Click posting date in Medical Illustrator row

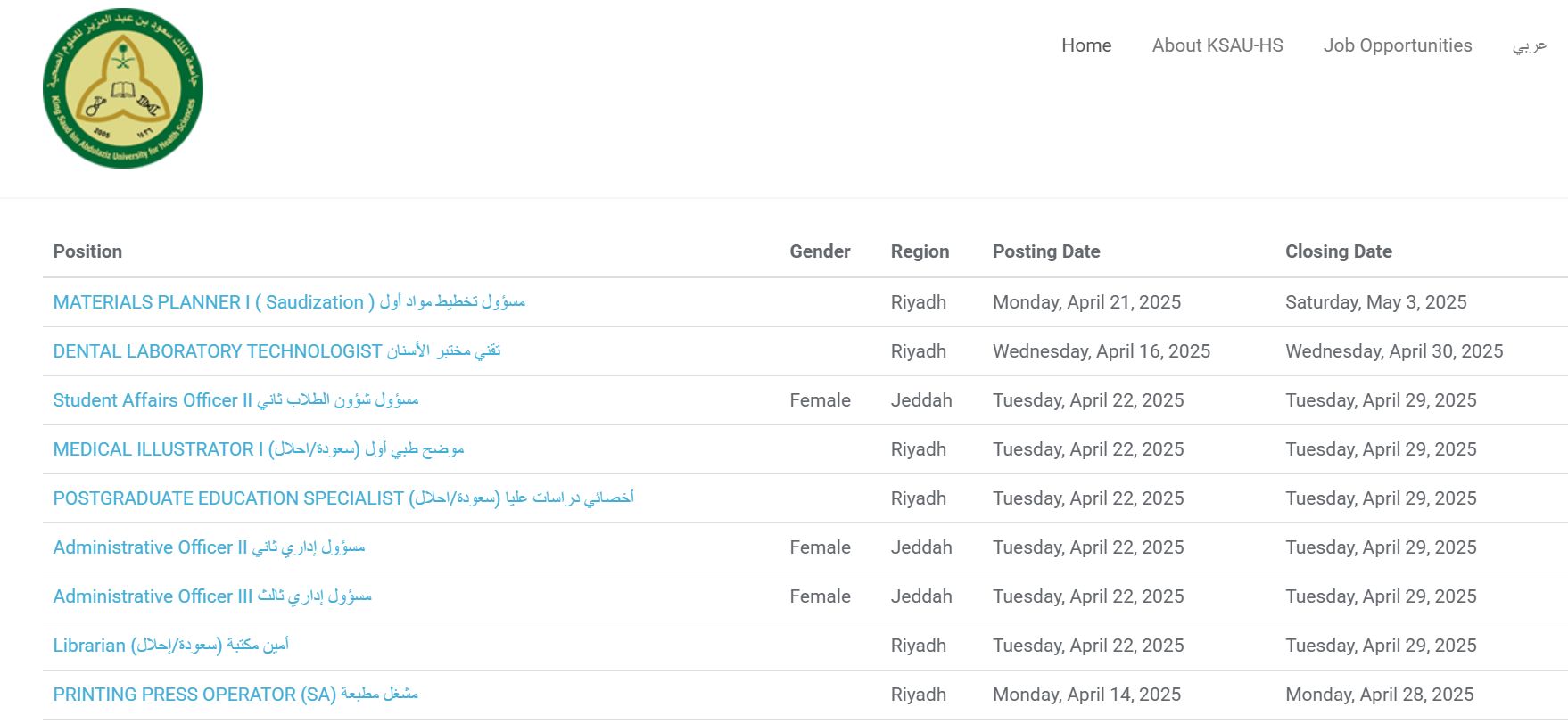1088,449
